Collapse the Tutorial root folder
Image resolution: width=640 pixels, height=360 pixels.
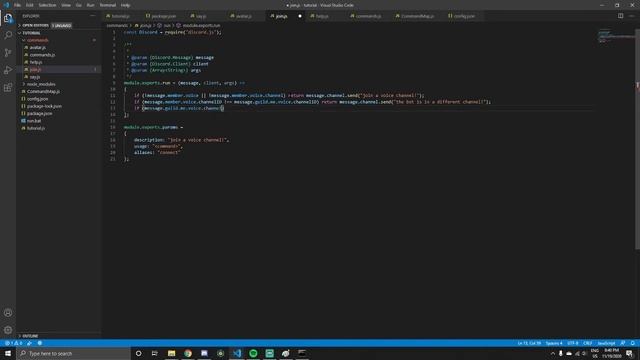tap(31, 33)
